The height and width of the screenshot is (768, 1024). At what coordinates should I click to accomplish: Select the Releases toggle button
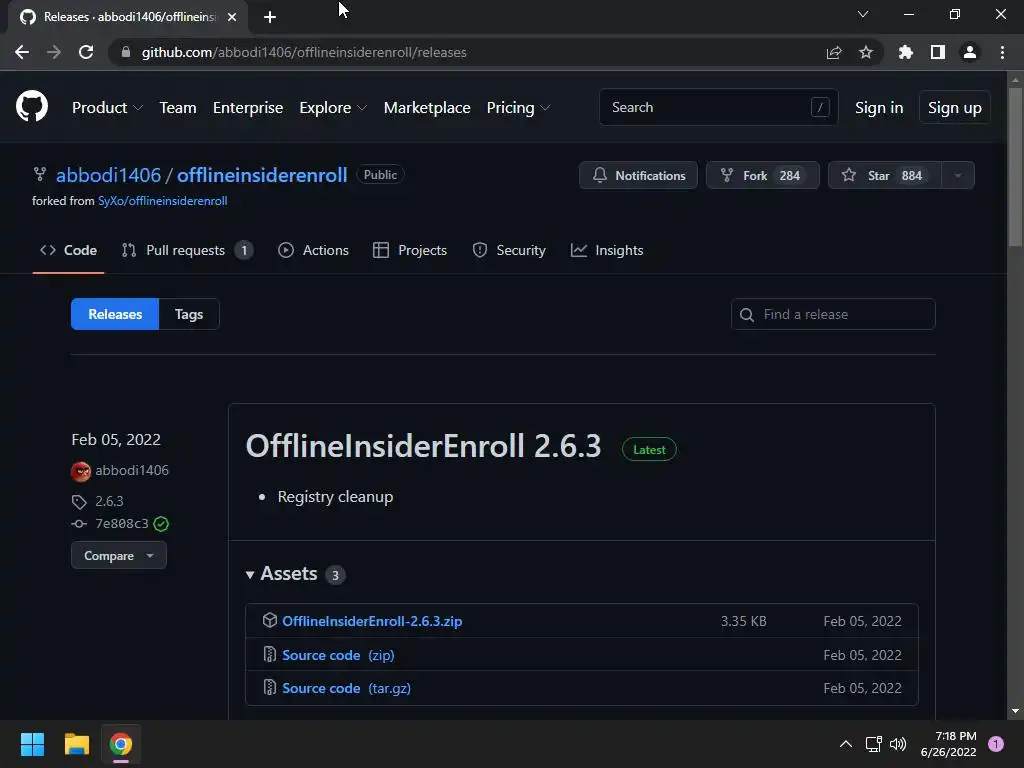[115, 314]
